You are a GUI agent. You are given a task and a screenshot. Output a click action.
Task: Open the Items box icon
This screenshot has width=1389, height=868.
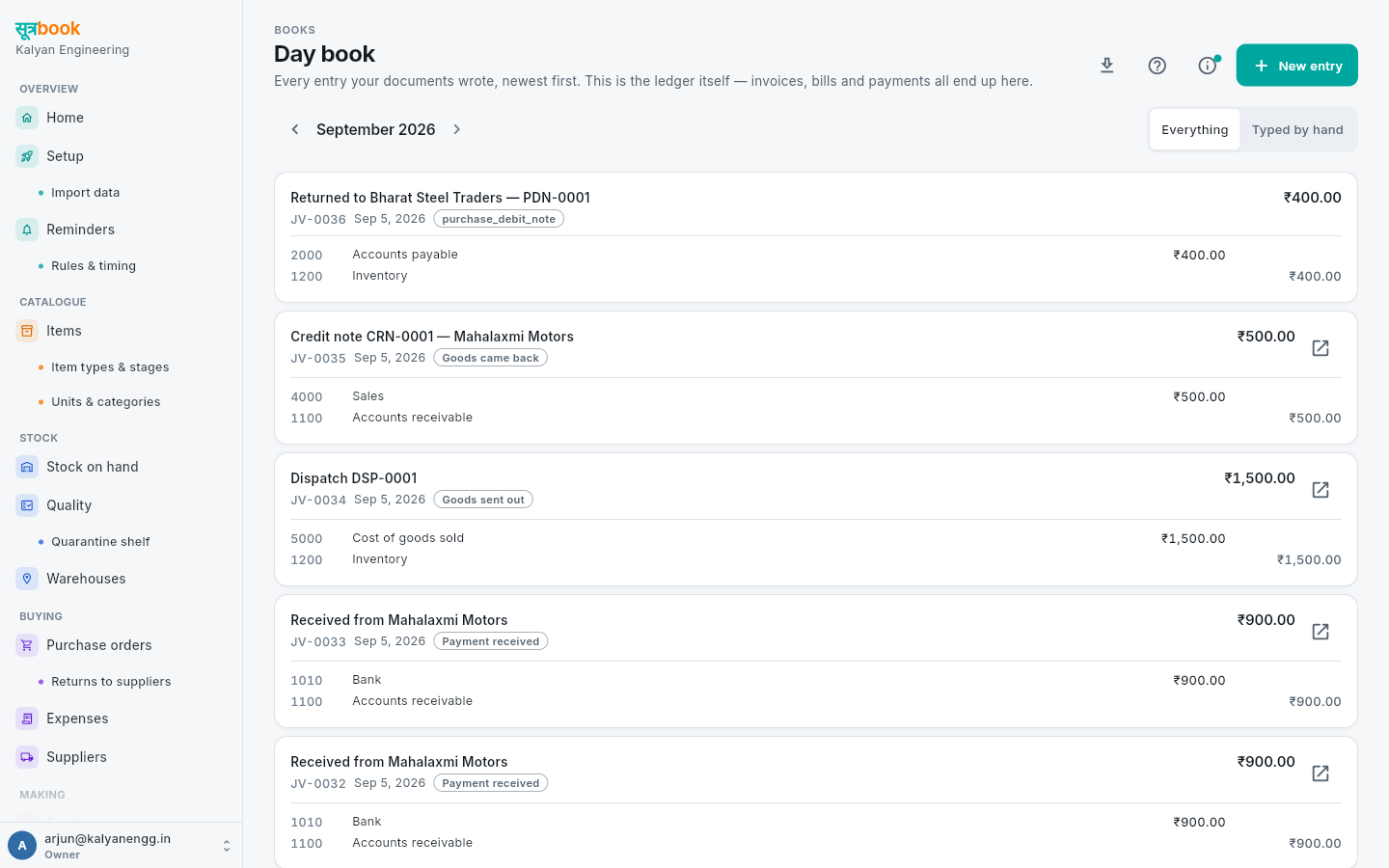pyautogui.click(x=27, y=331)
